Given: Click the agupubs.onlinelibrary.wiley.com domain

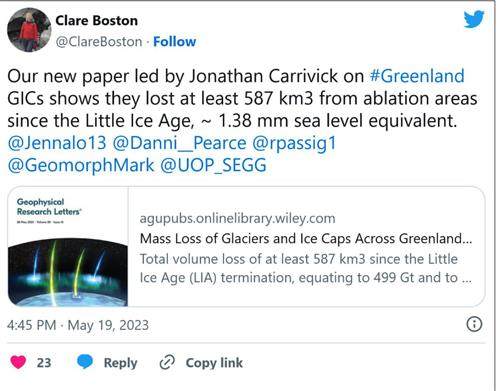Looking at the screenshot, I should [x=237, y=219].
